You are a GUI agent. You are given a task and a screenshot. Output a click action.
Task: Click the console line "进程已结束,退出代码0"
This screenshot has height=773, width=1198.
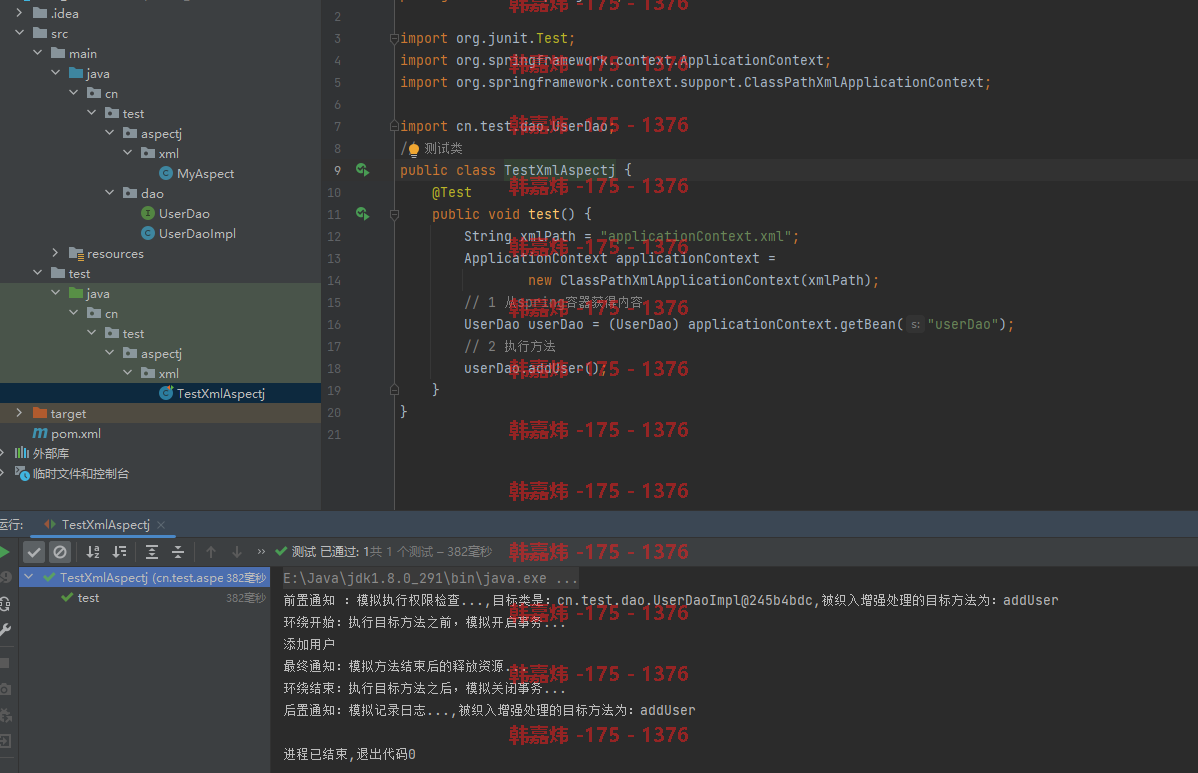coord(349,754)
